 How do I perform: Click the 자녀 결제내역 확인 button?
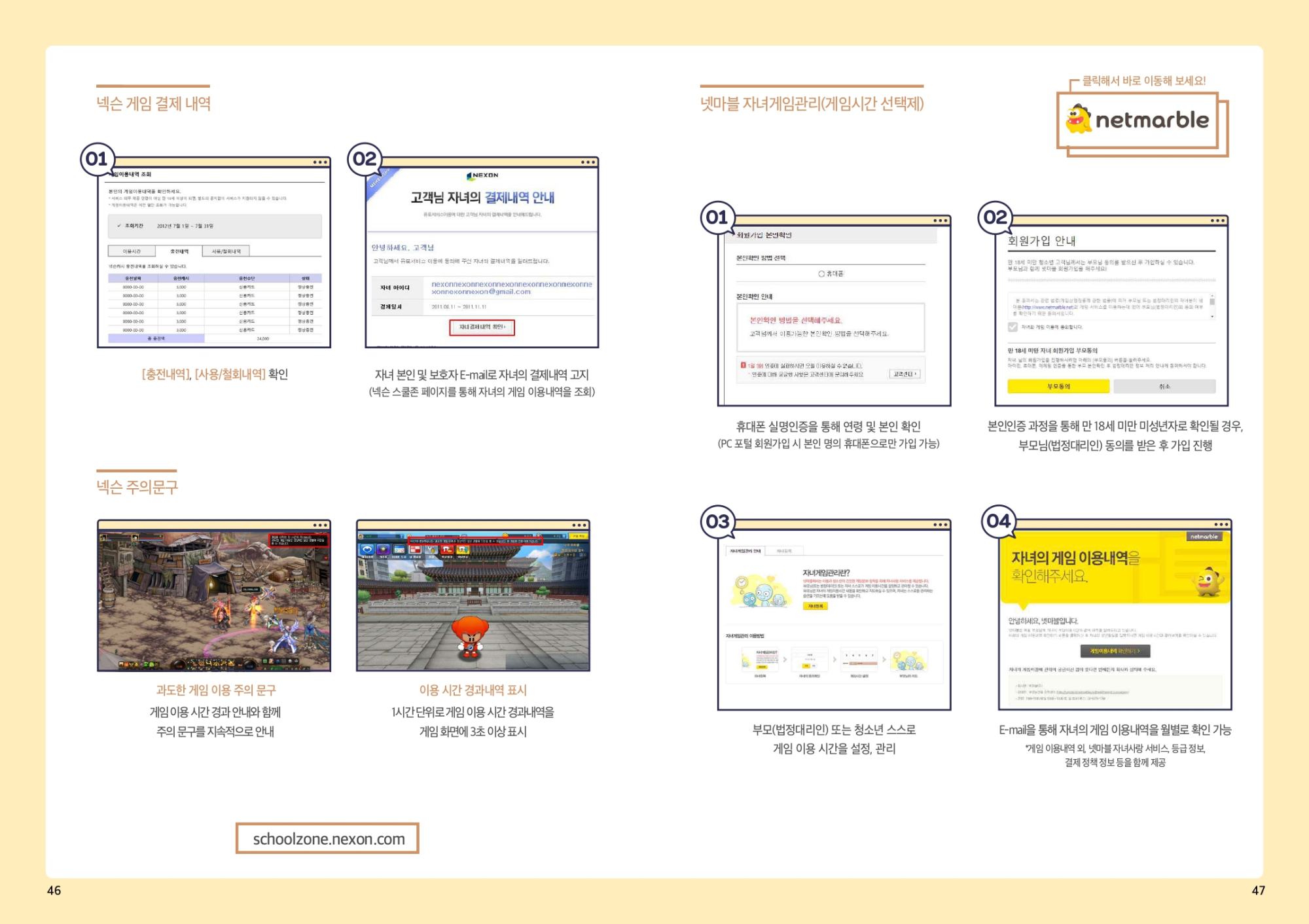click(482, 327)
